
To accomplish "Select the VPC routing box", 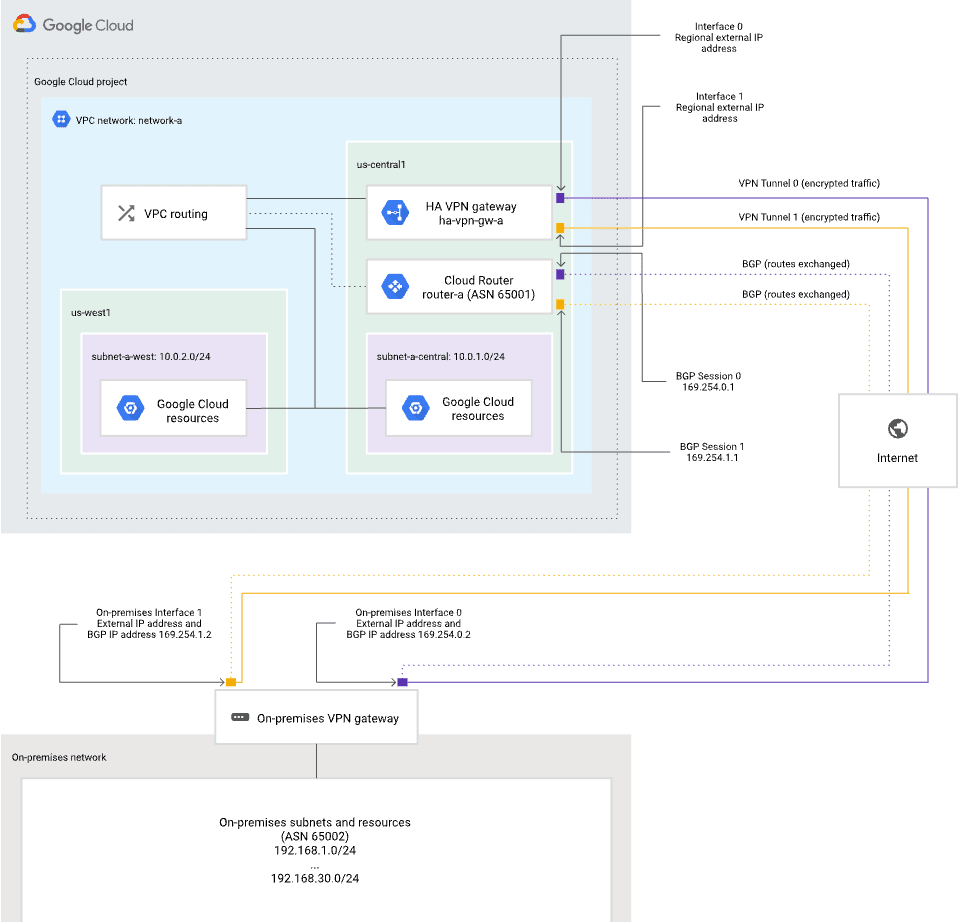I will coord(174,213).
